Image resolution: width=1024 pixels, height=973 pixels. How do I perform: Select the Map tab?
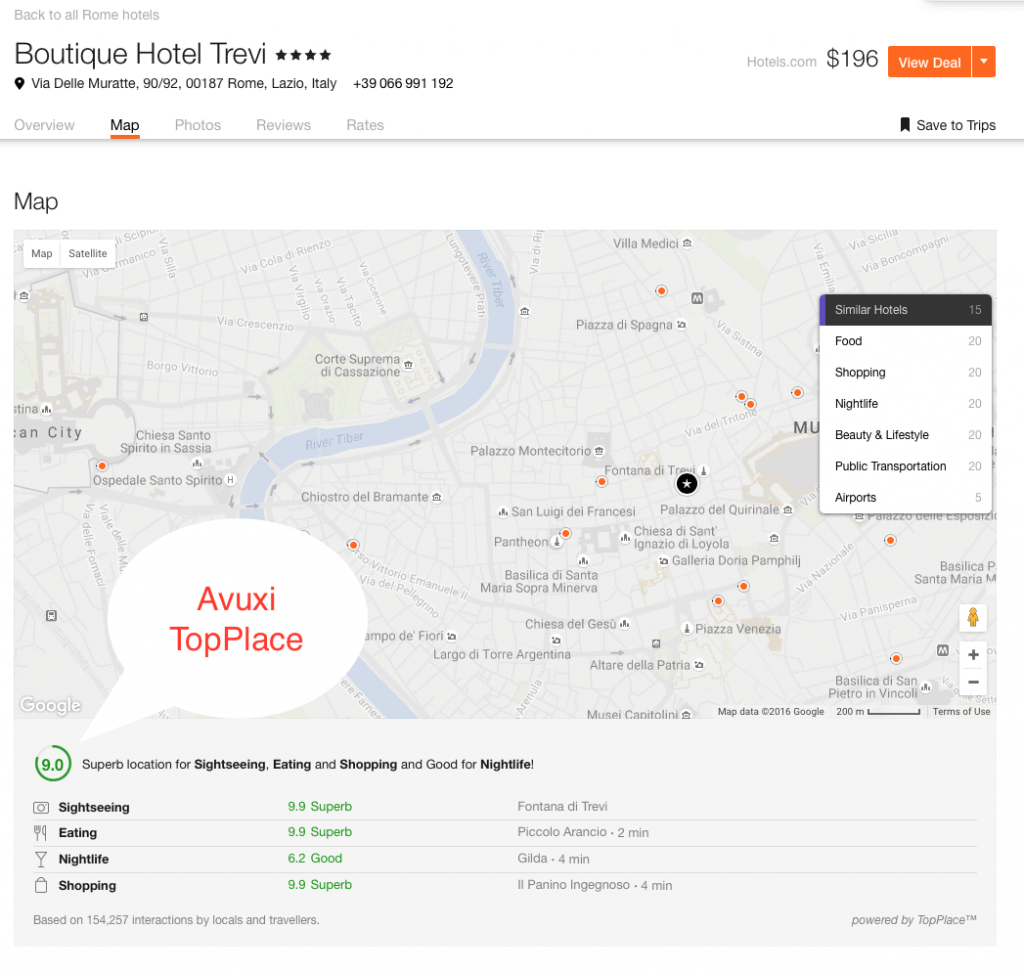[125, 125]
